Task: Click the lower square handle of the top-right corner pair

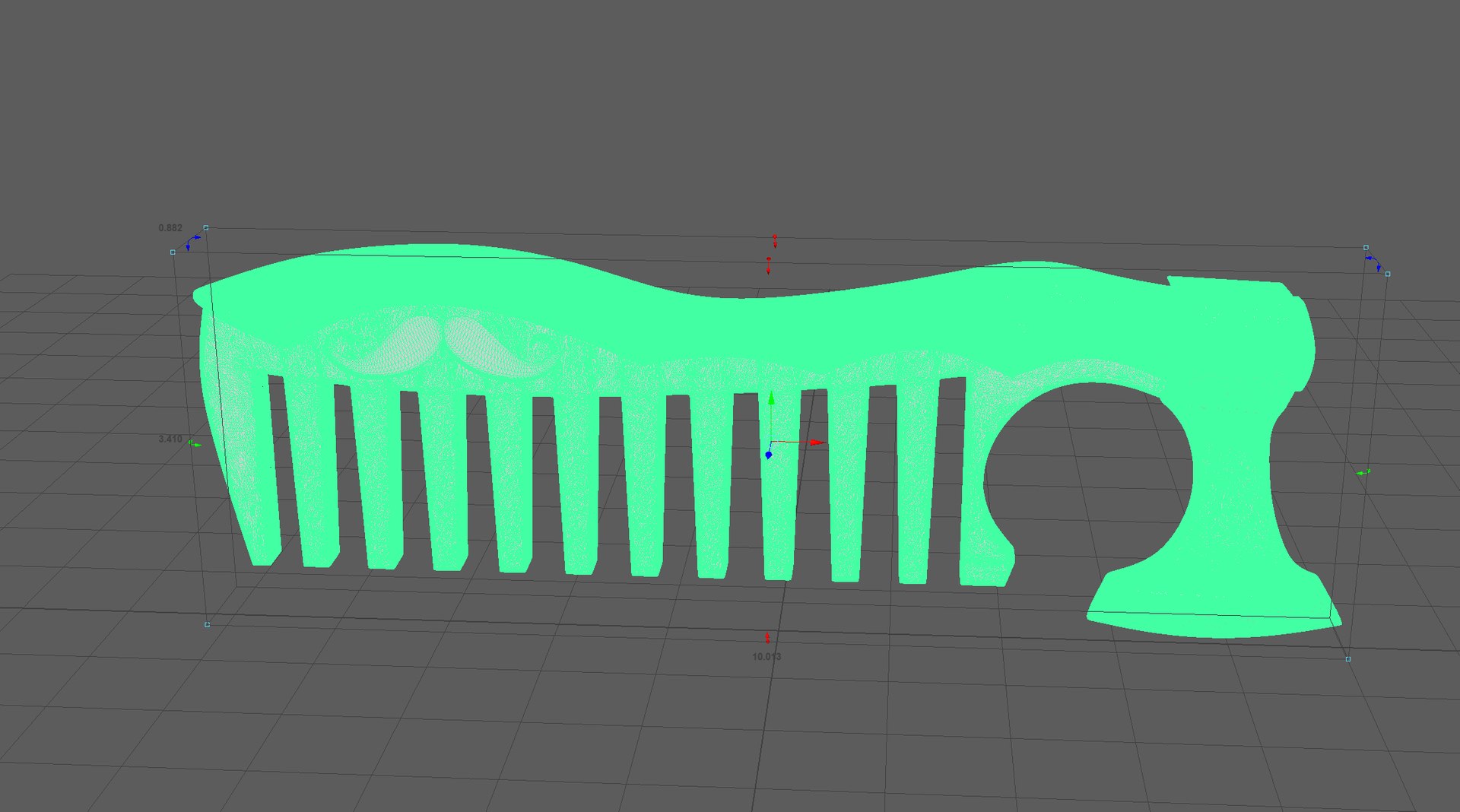Action: [1388, 274]
